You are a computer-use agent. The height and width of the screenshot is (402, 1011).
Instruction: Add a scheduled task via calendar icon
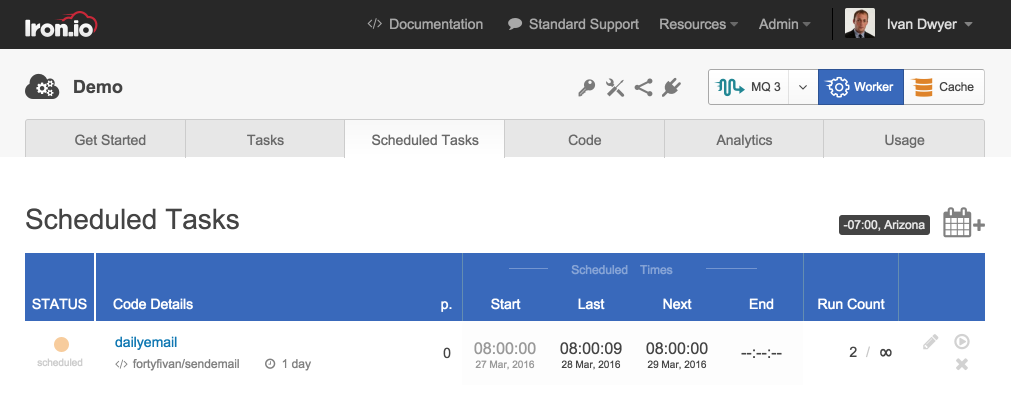[963, 223]
